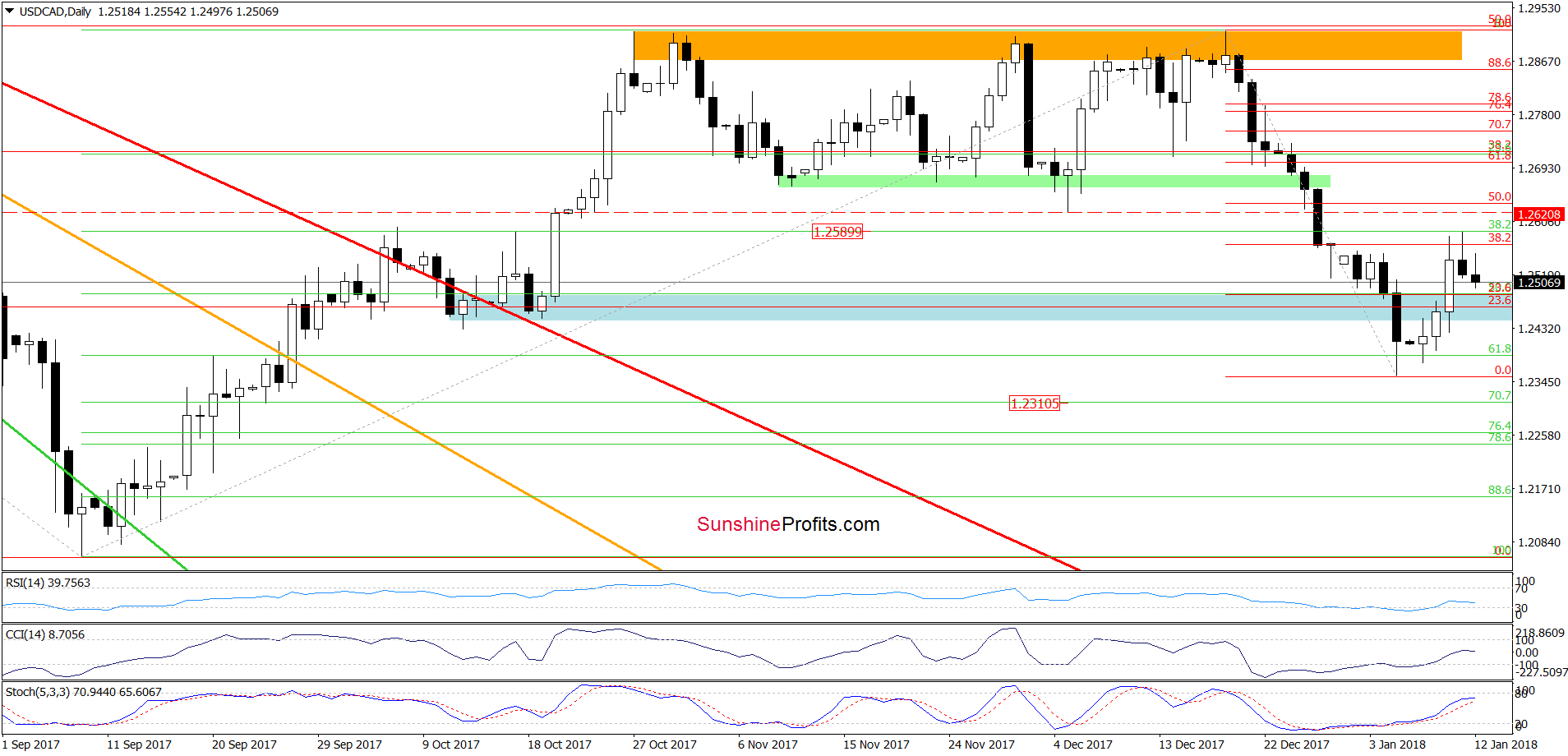Select the red 0.0 Fibonacci level label
Screen dimensions: 1568x756
[1503, 370]
